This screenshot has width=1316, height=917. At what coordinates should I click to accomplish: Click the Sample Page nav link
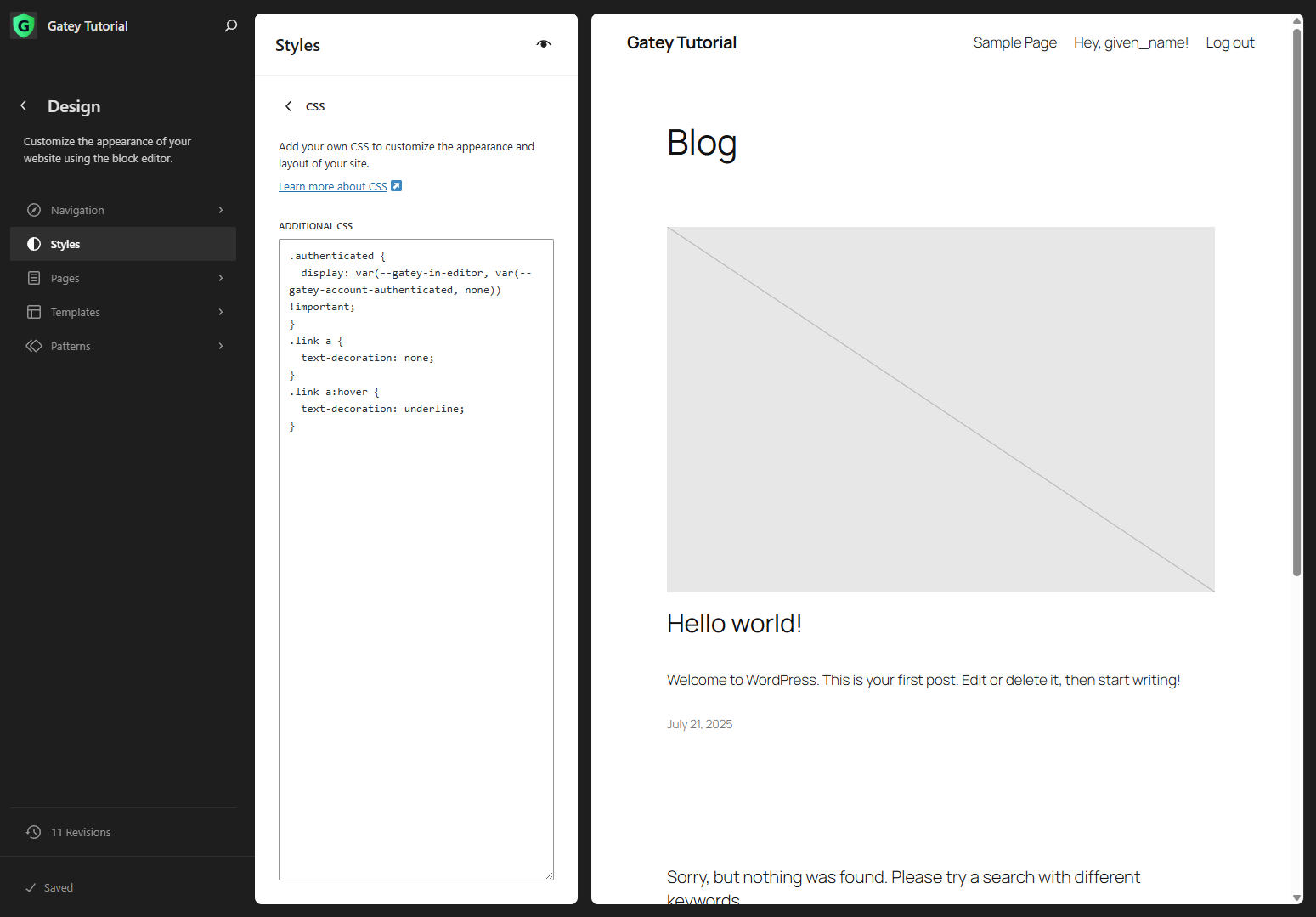[1015, 42]
